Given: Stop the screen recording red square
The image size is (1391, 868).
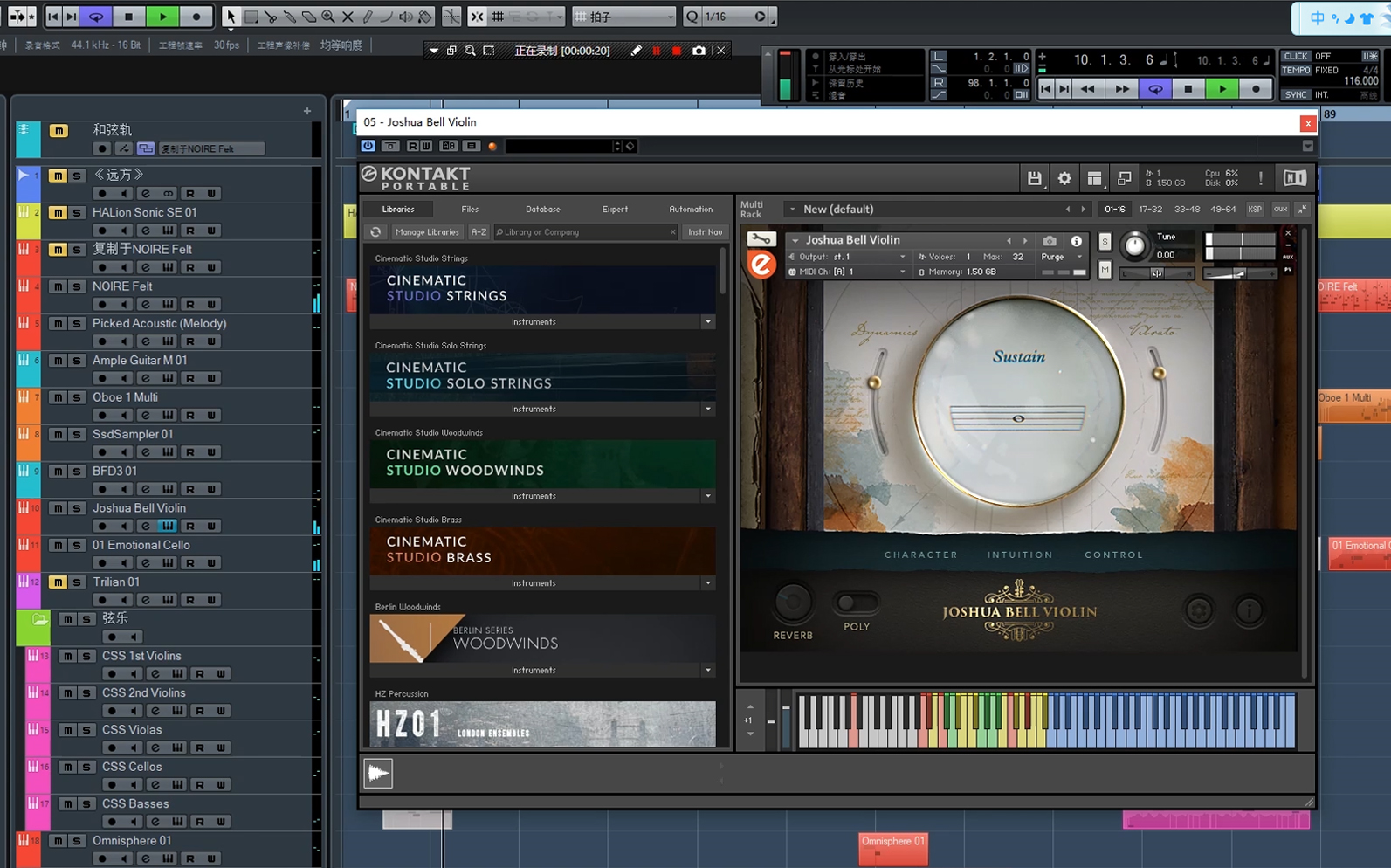Looking at the screenshot, I should [677, 51].
